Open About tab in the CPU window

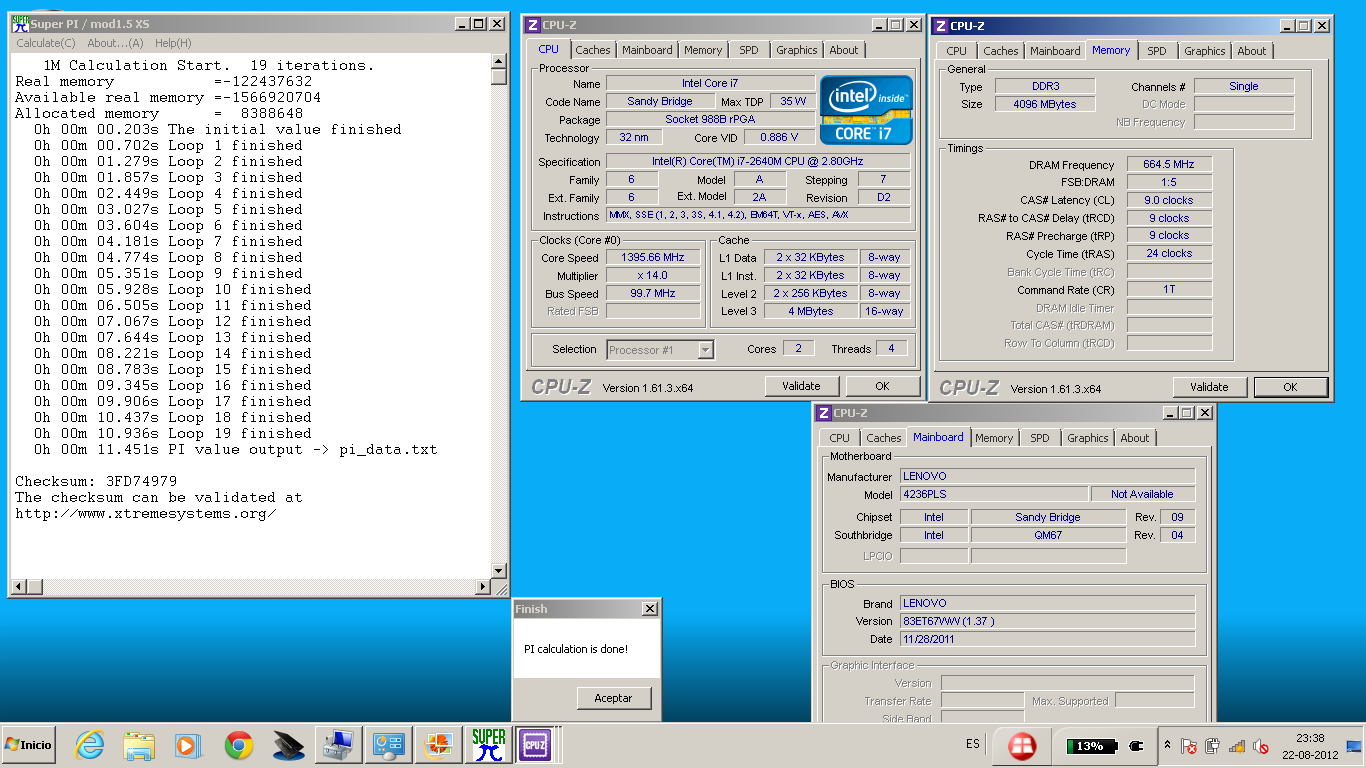tap(844, 50)
